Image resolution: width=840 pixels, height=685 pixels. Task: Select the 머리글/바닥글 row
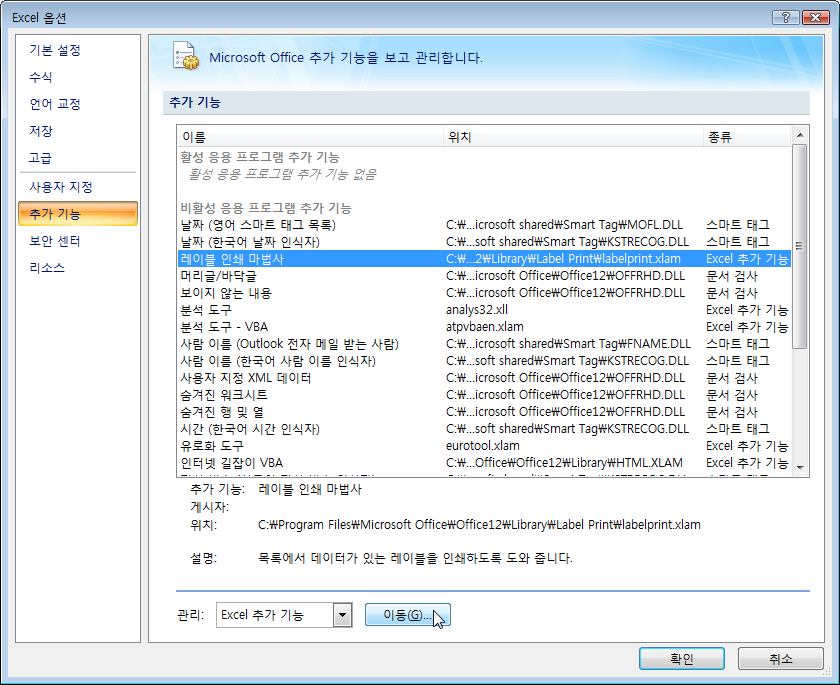point(484,276)
